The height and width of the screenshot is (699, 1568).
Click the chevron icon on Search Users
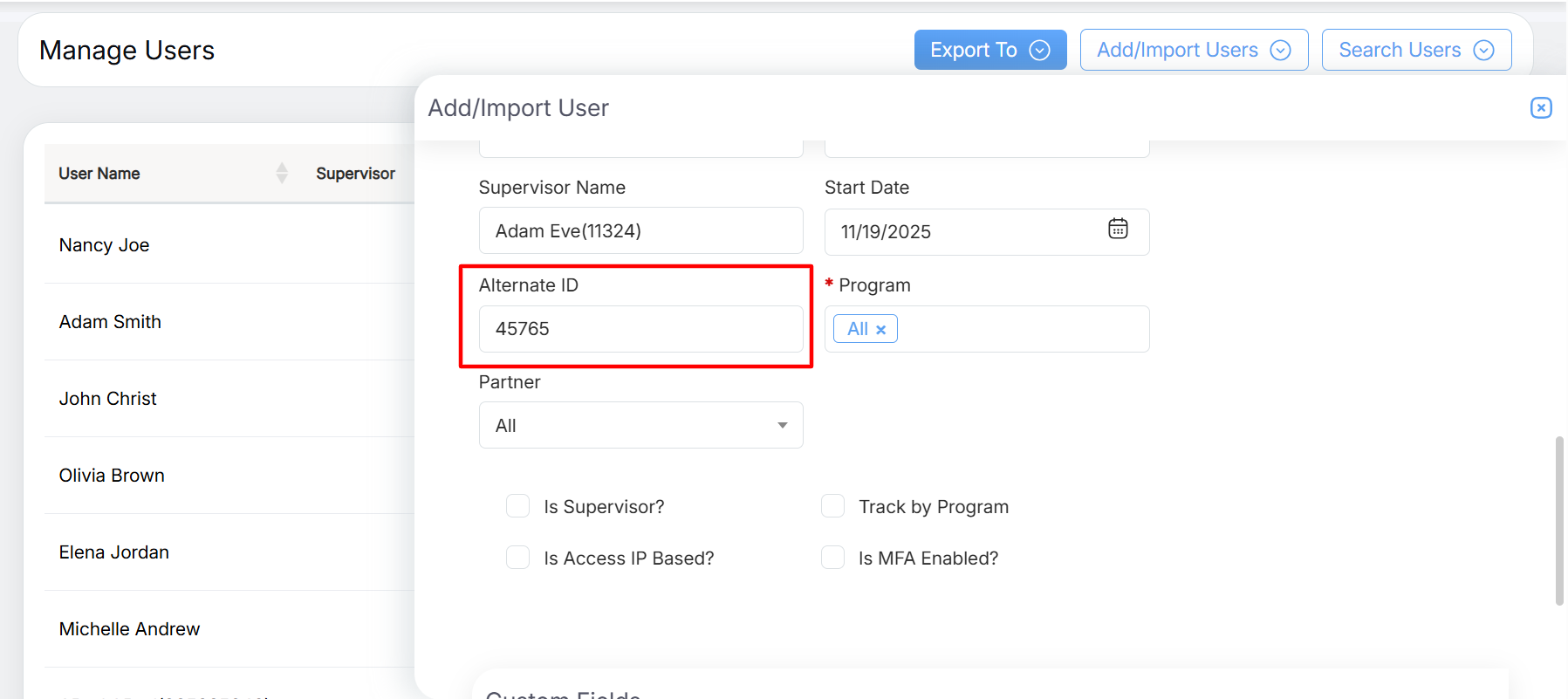pos(1483,51)
